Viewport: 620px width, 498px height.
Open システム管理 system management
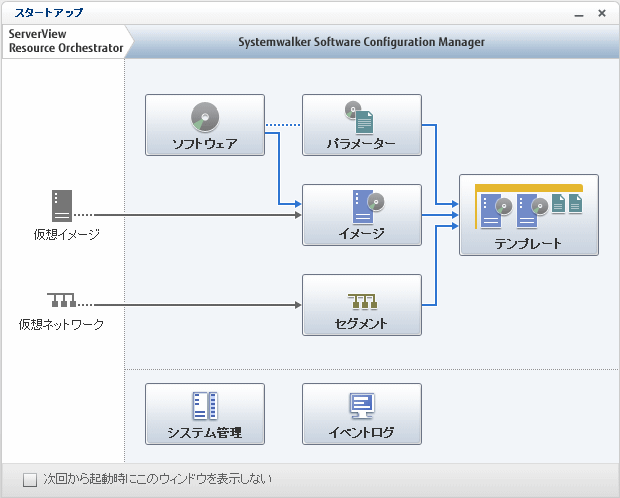pos(205,414)
